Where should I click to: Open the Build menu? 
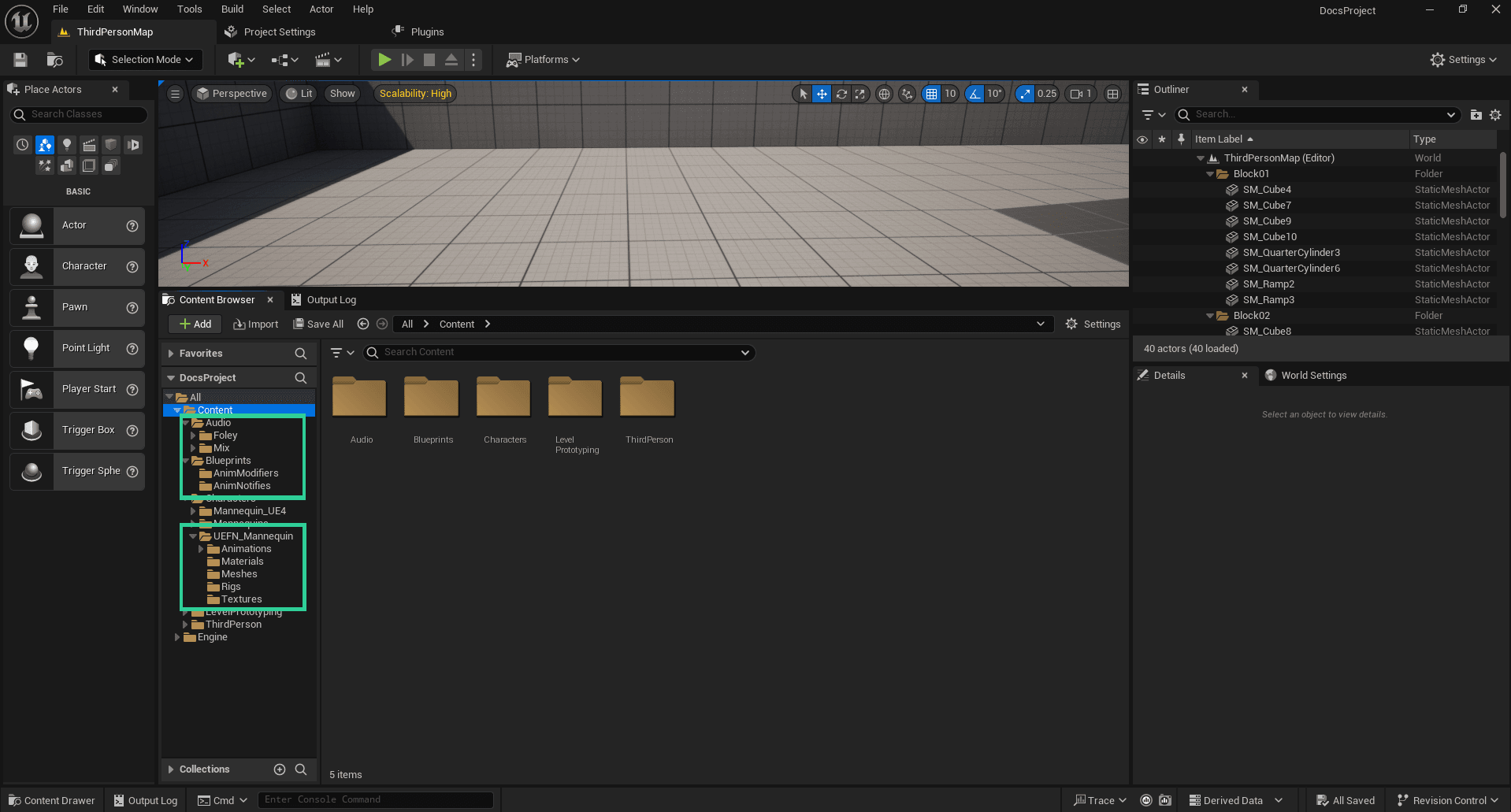point(232,9)
